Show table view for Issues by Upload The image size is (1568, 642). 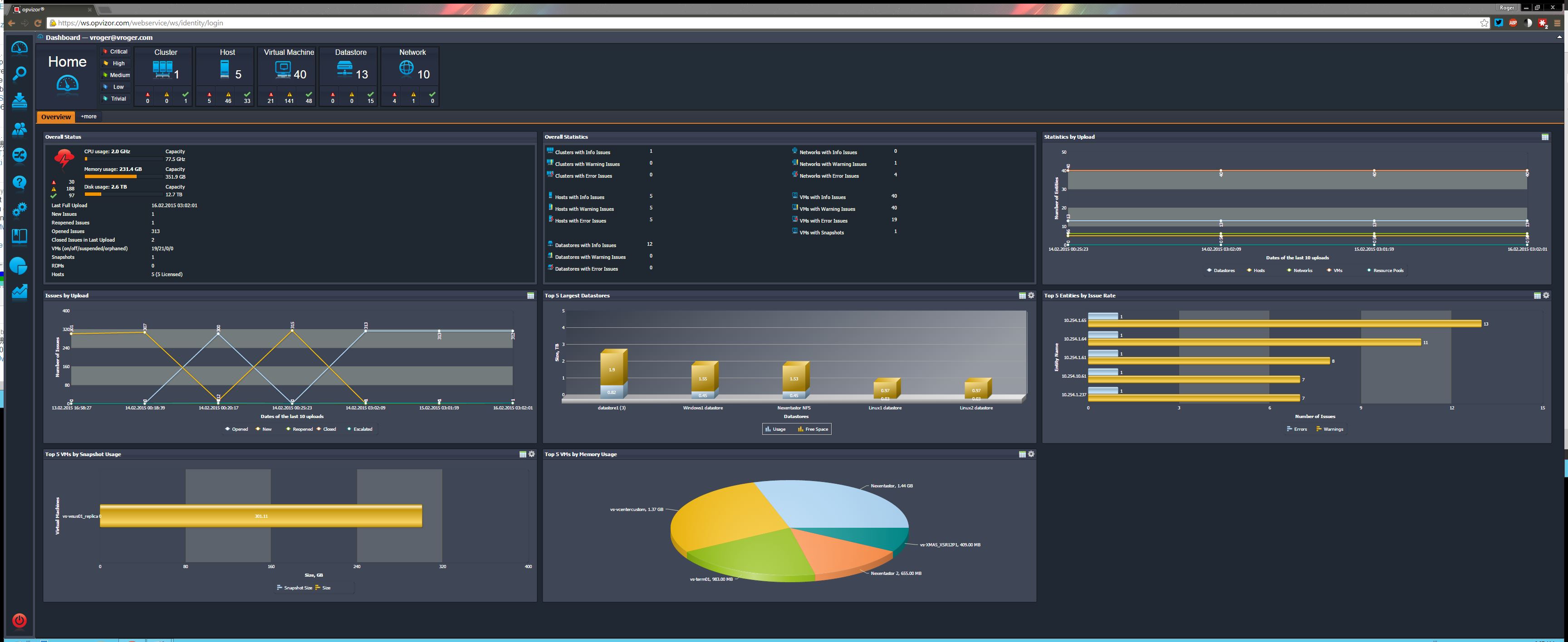coord(530,296)
